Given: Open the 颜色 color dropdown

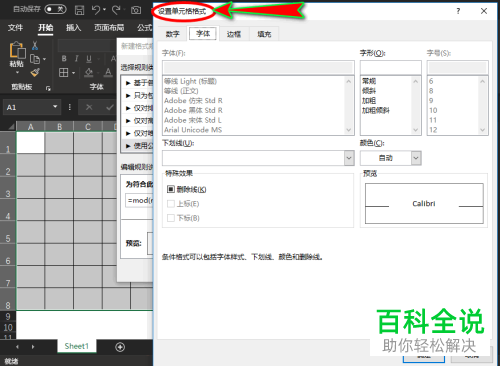Looking at the screenshot, I should [416, 158].
